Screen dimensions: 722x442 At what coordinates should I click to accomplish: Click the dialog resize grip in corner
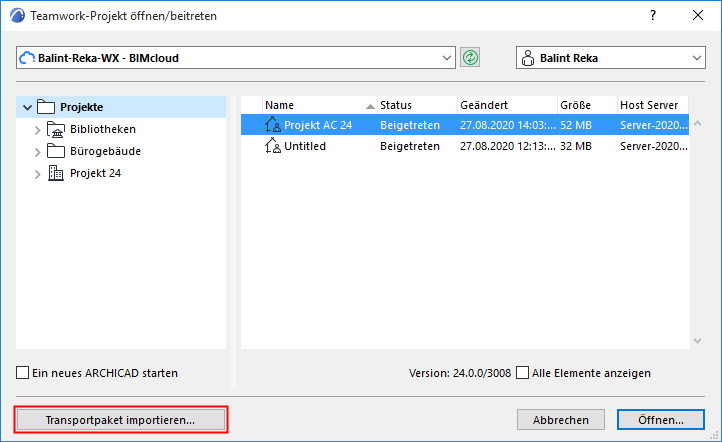click(715, 435)
